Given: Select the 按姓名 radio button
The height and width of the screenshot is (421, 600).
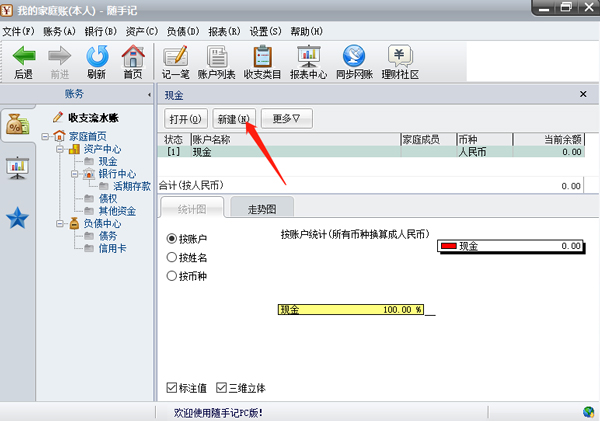Looking at the screenshot, I should (171, 257).
